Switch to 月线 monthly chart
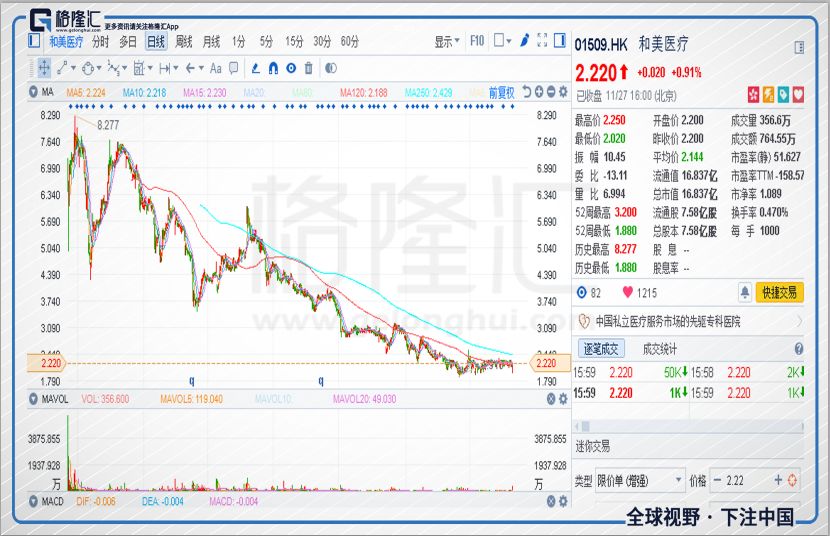The image size is (830, 536). pos(211,41)
